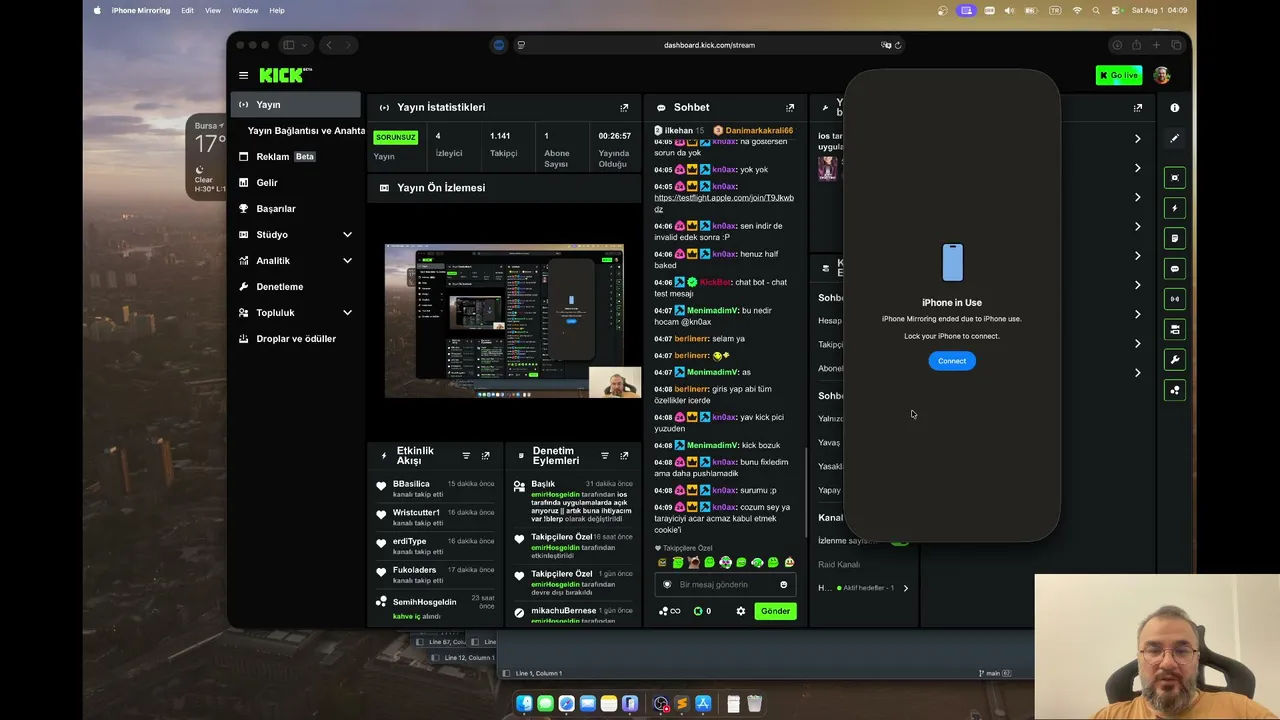Open the Aktif hedefler row chevron
Screen dimensions: 1280x720
tap(906, 588)
